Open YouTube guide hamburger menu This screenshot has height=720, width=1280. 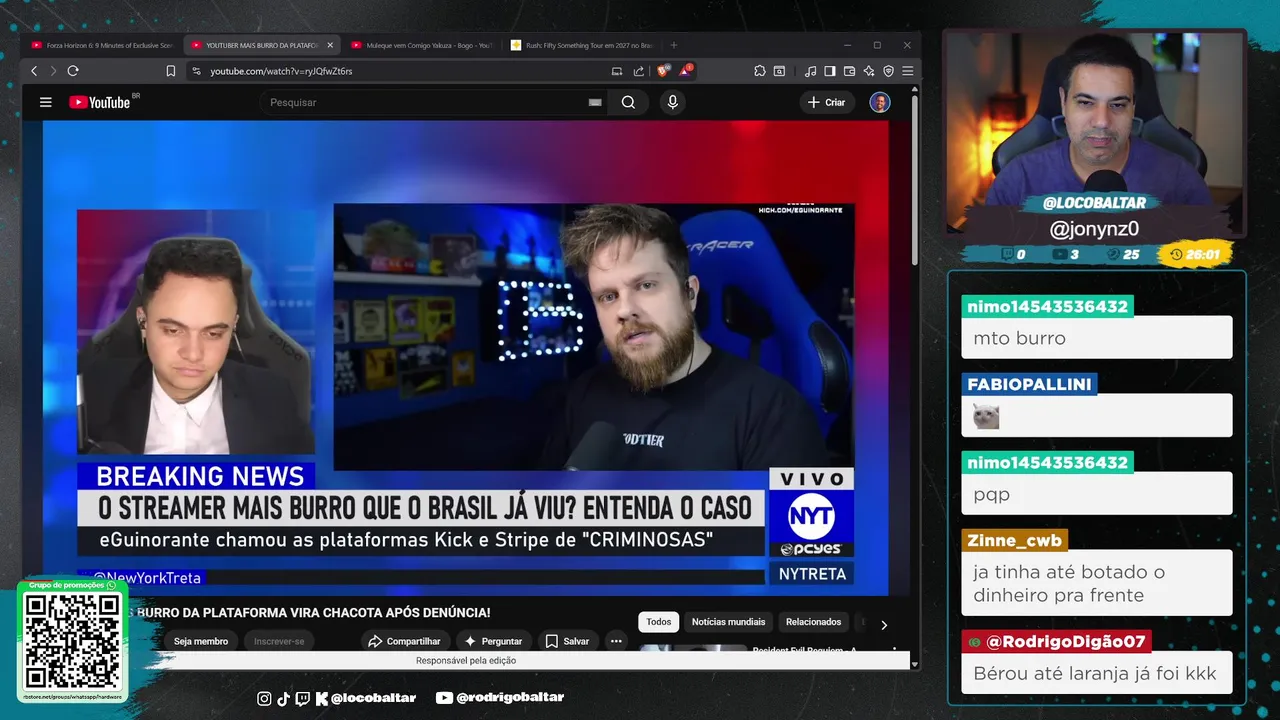[45, 102]
